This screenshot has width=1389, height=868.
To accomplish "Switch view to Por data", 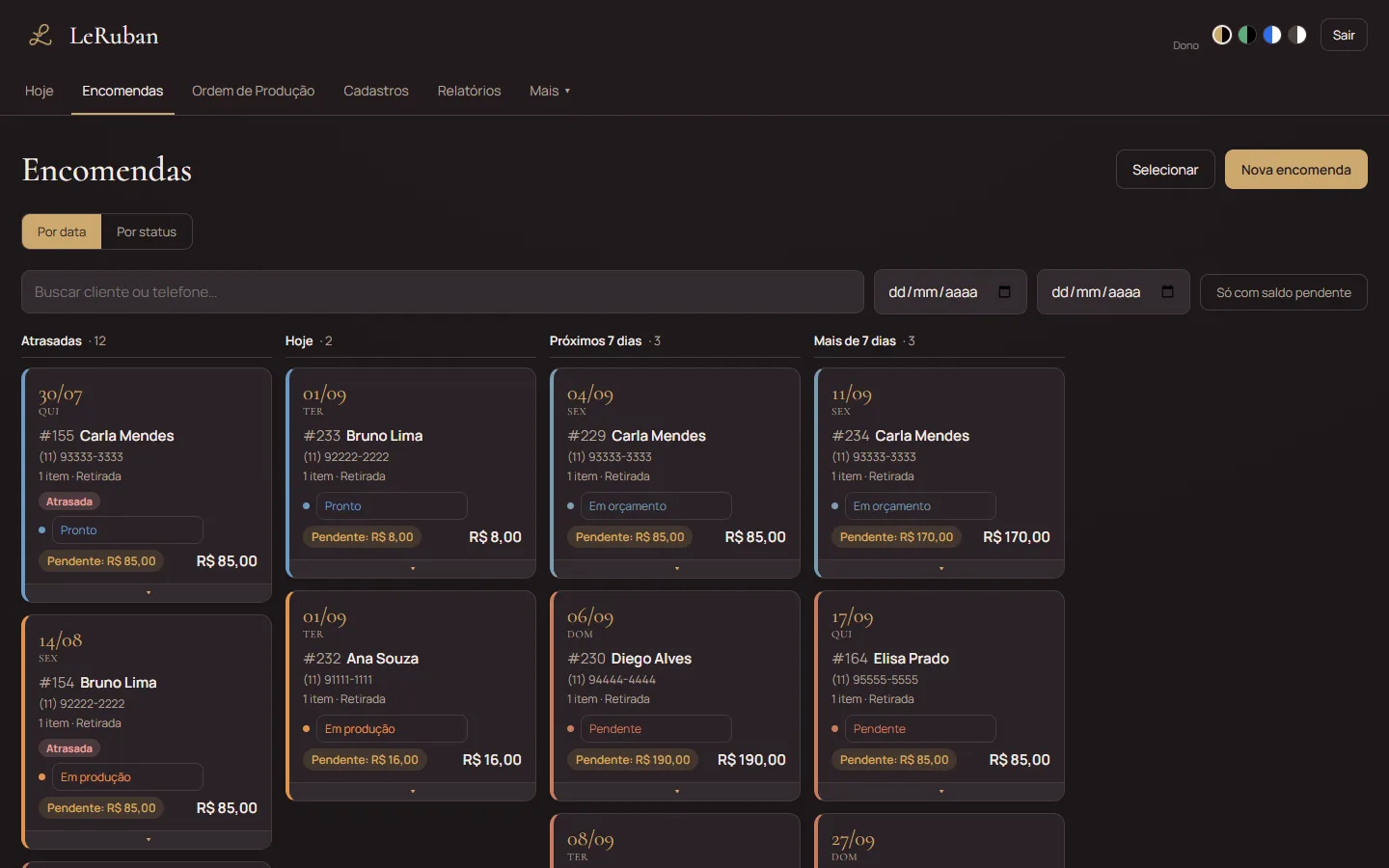I will (x=62, y=231).
